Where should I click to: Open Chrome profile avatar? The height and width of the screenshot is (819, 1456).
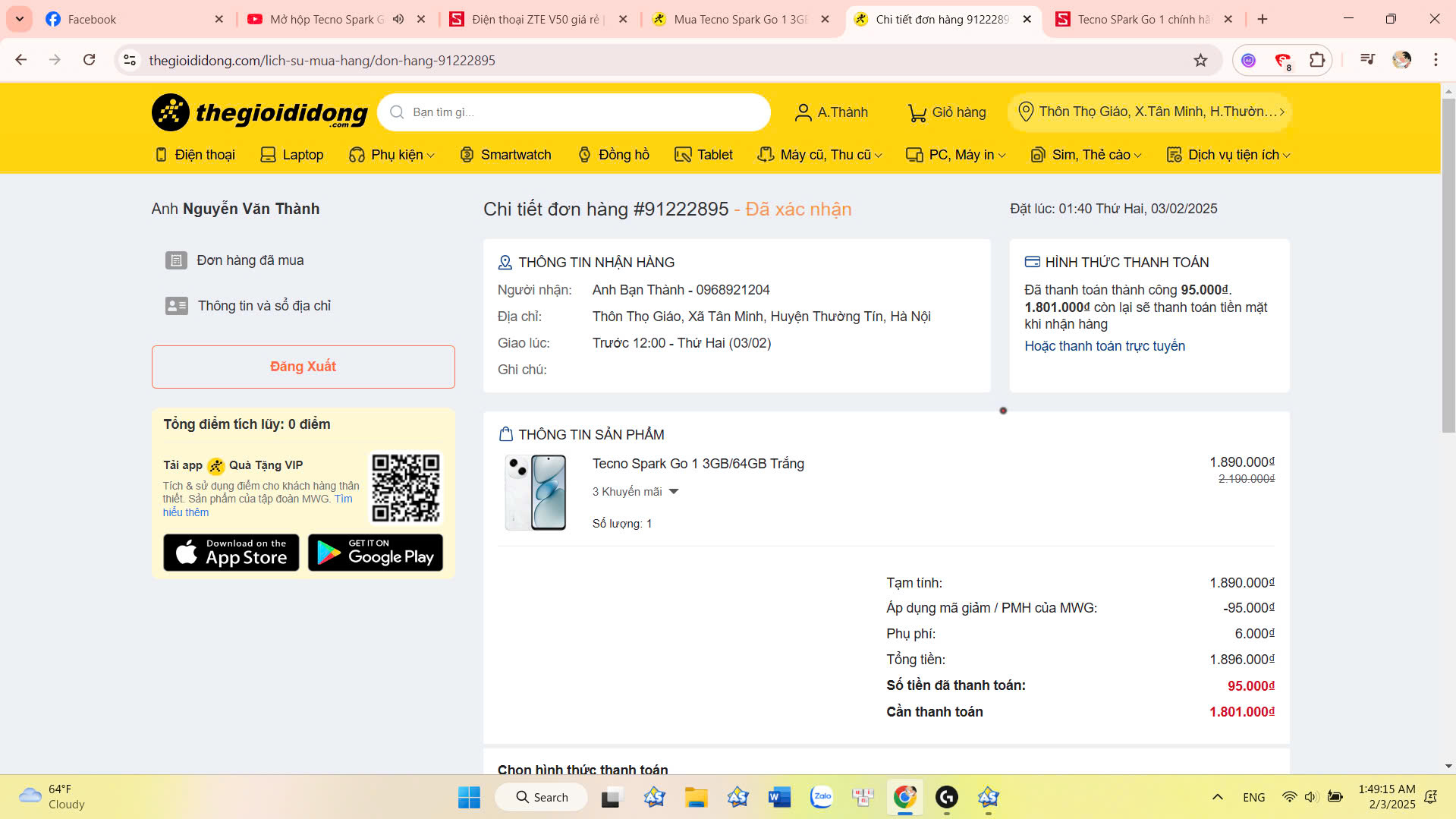[x=1401, y=60]
